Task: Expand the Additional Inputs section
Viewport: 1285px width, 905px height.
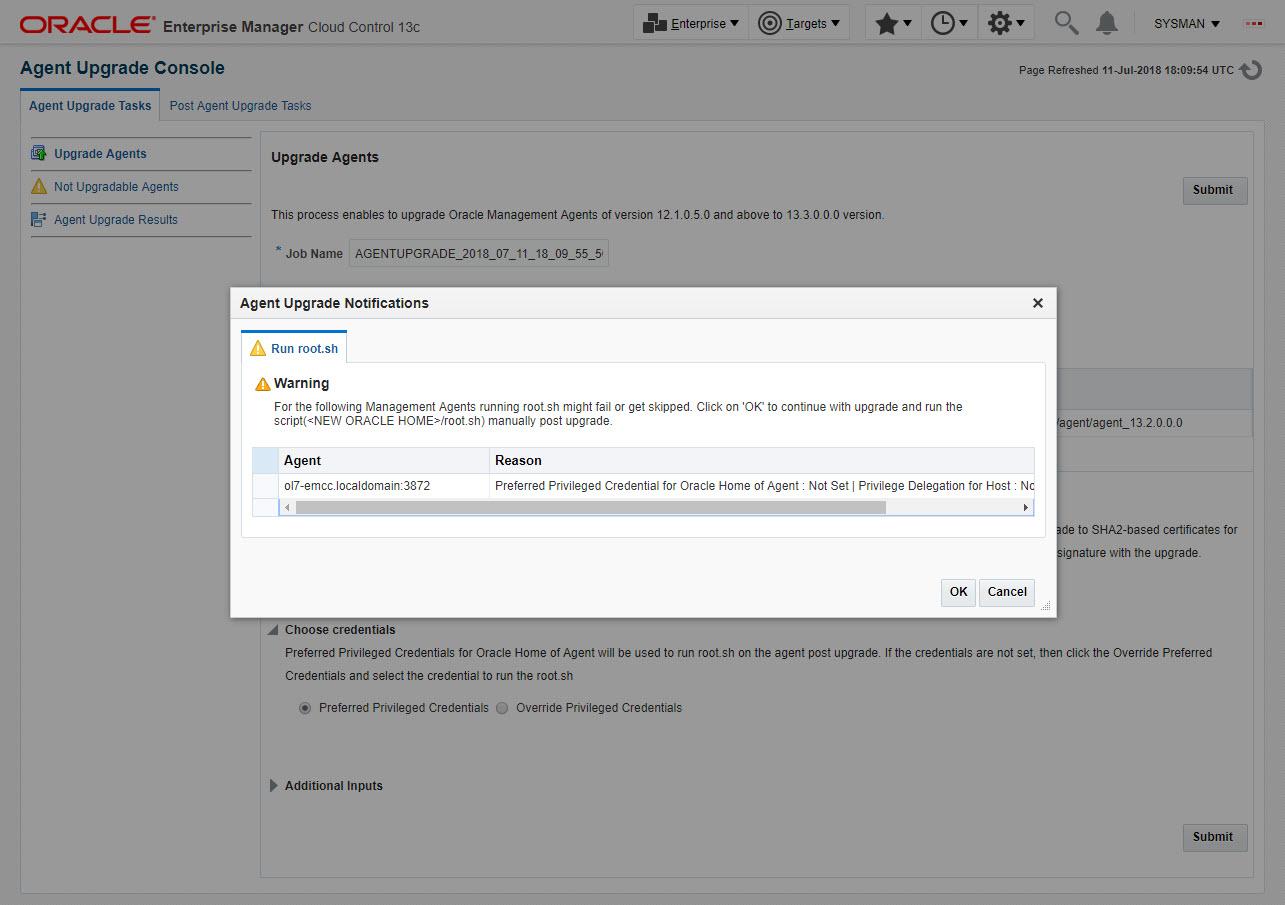Action: click(273, 786)
